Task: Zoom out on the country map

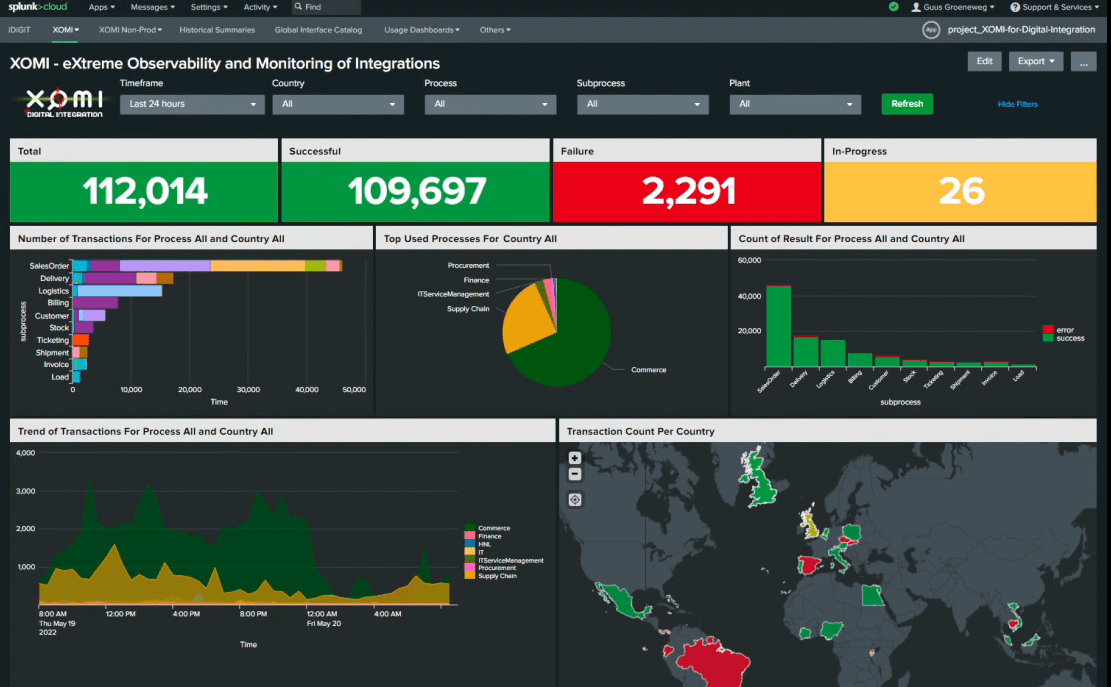Action: 575,474
